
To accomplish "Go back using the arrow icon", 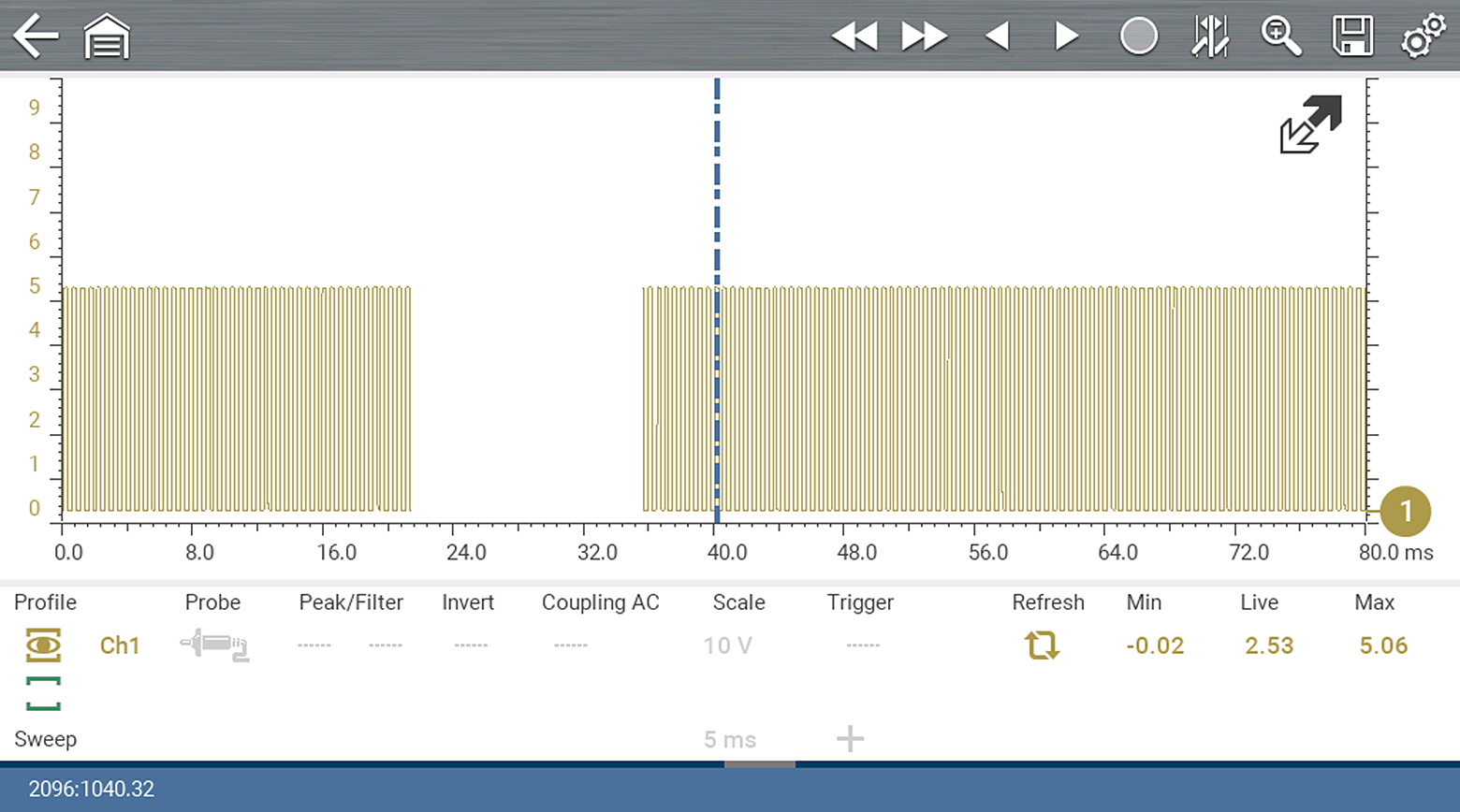I will pos(36,36).
